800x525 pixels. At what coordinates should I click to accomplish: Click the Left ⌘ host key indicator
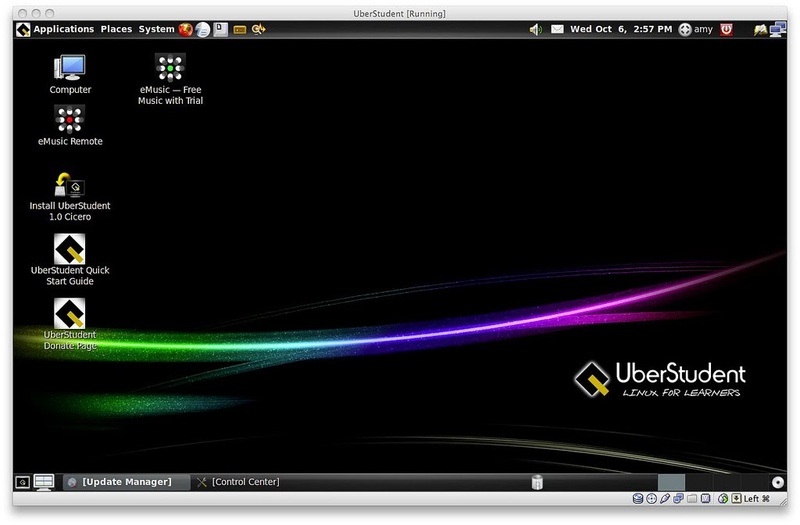pyautogui.click(x=757, y=498)
